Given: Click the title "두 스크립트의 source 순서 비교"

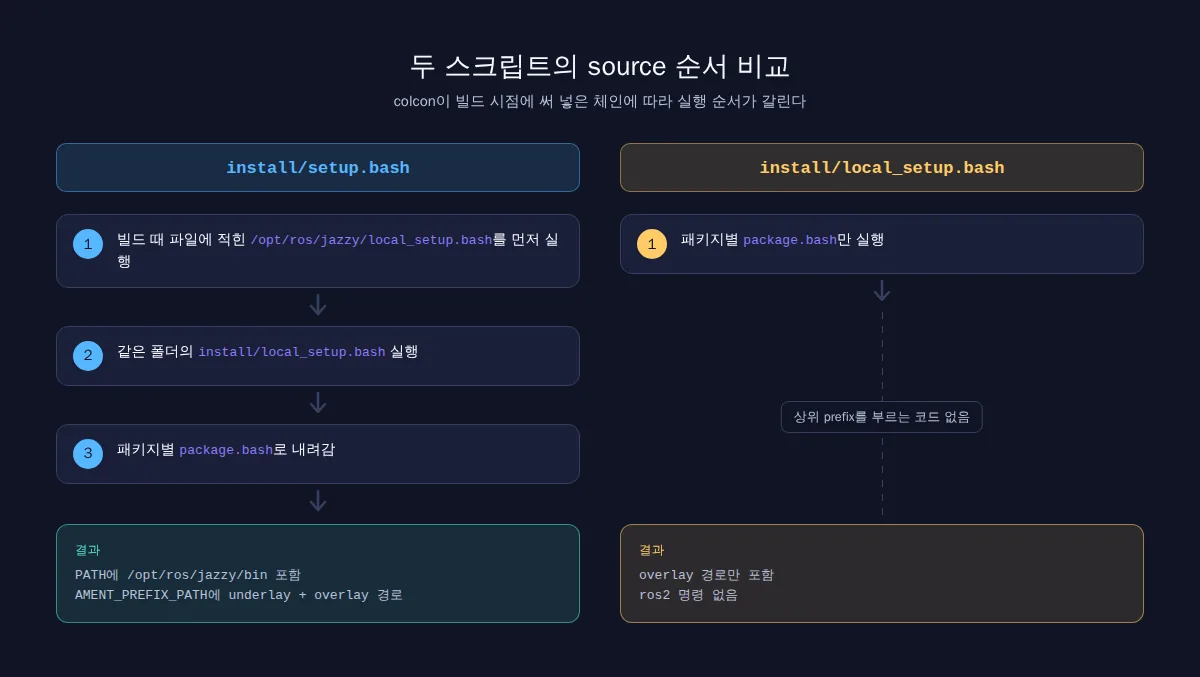Looking at the screenshot, I should 600,66.
